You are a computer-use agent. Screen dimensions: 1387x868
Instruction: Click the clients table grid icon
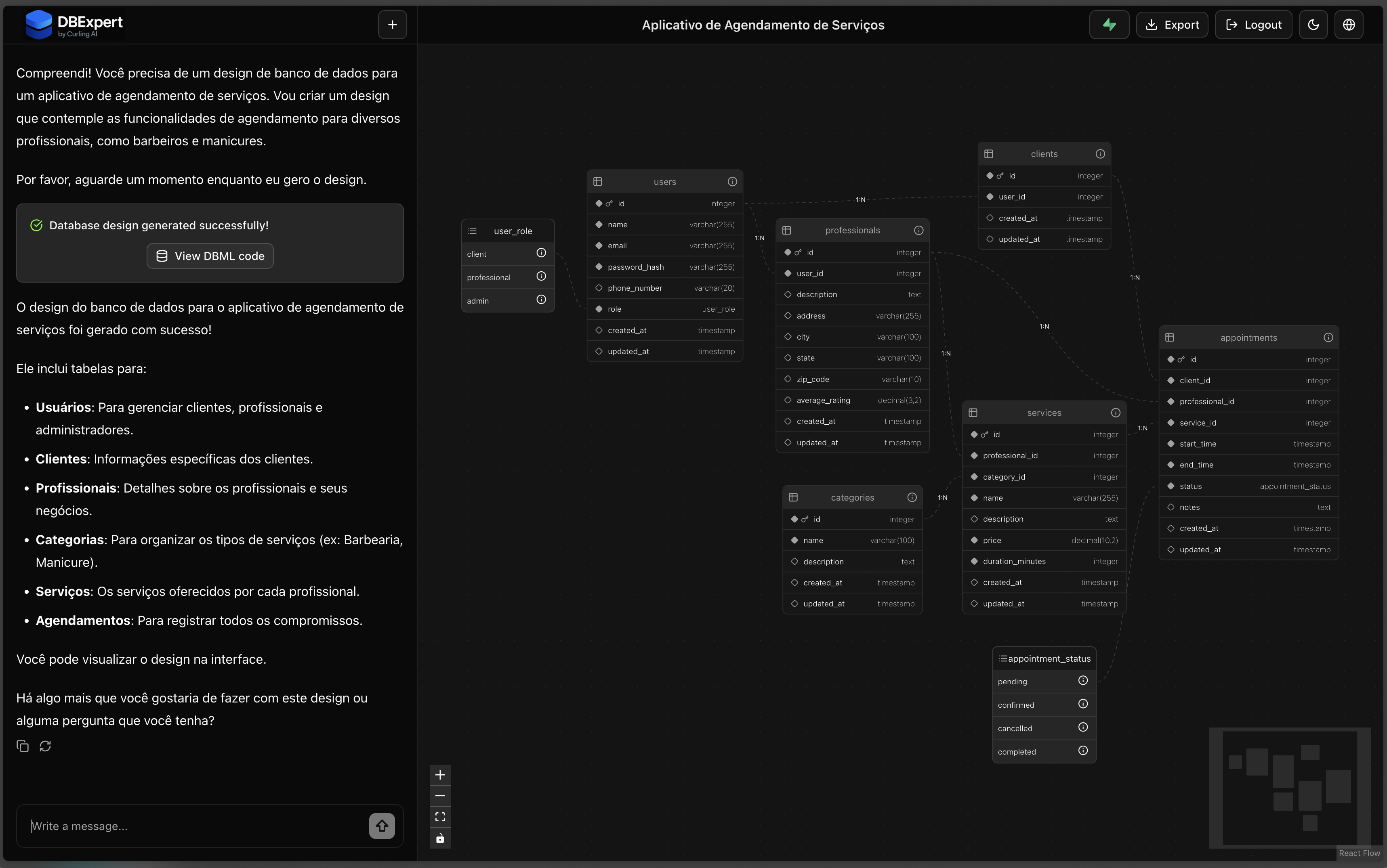pyautogui.click(x=988, y=154)
